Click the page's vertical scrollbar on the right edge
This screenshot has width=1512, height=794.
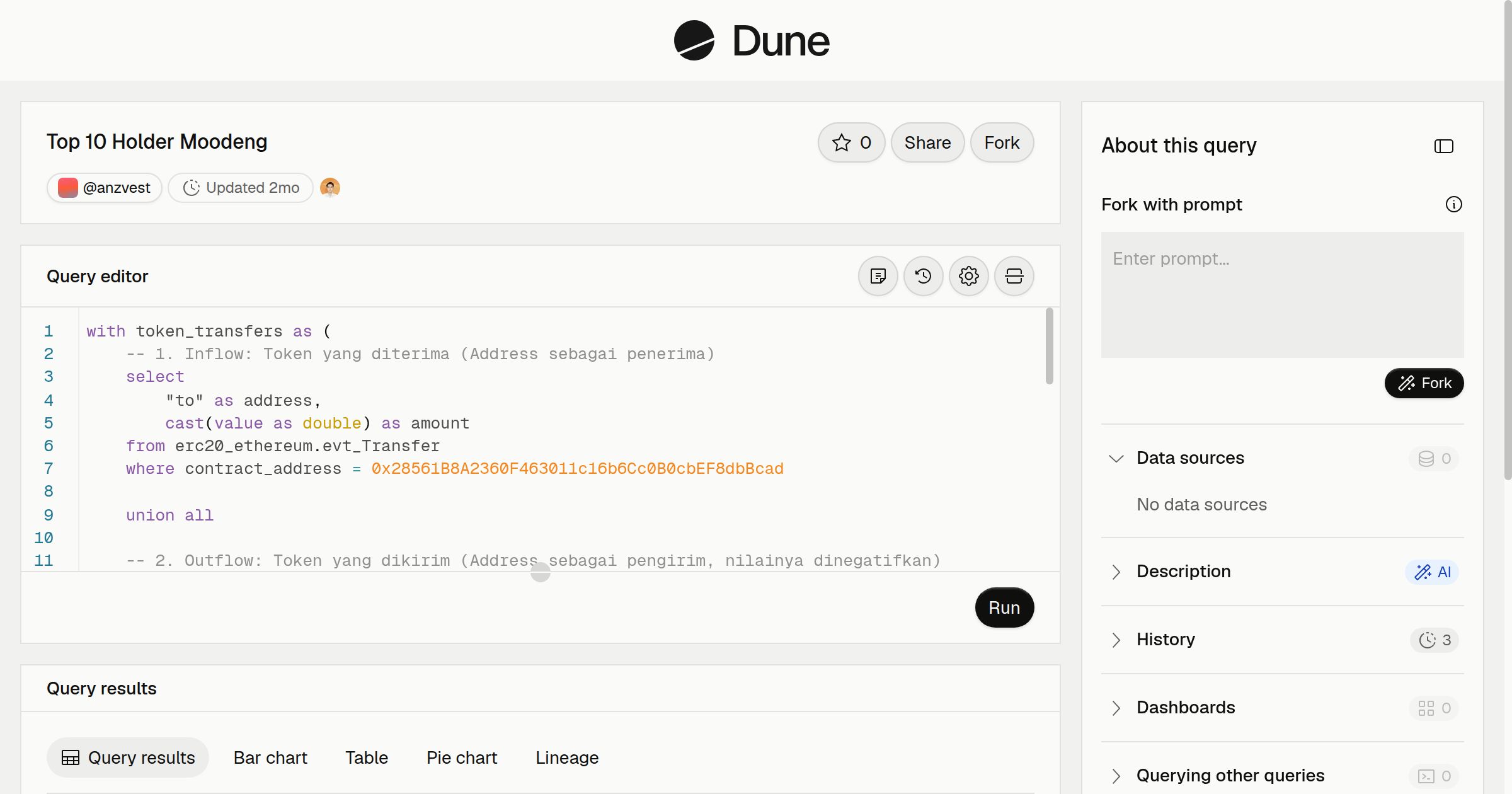pyautogui.click(x=1508, y=239)
